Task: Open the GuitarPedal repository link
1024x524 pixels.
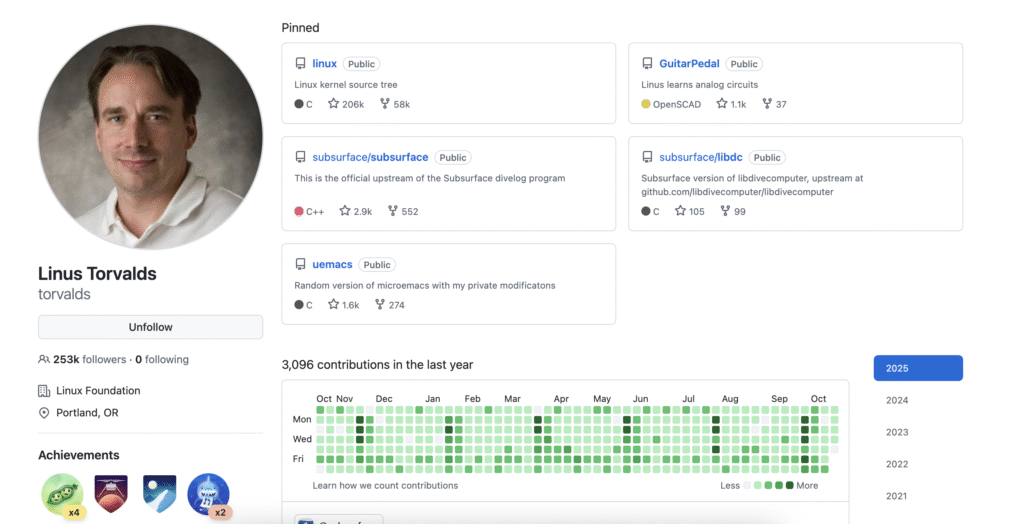Action: (689, 64)
